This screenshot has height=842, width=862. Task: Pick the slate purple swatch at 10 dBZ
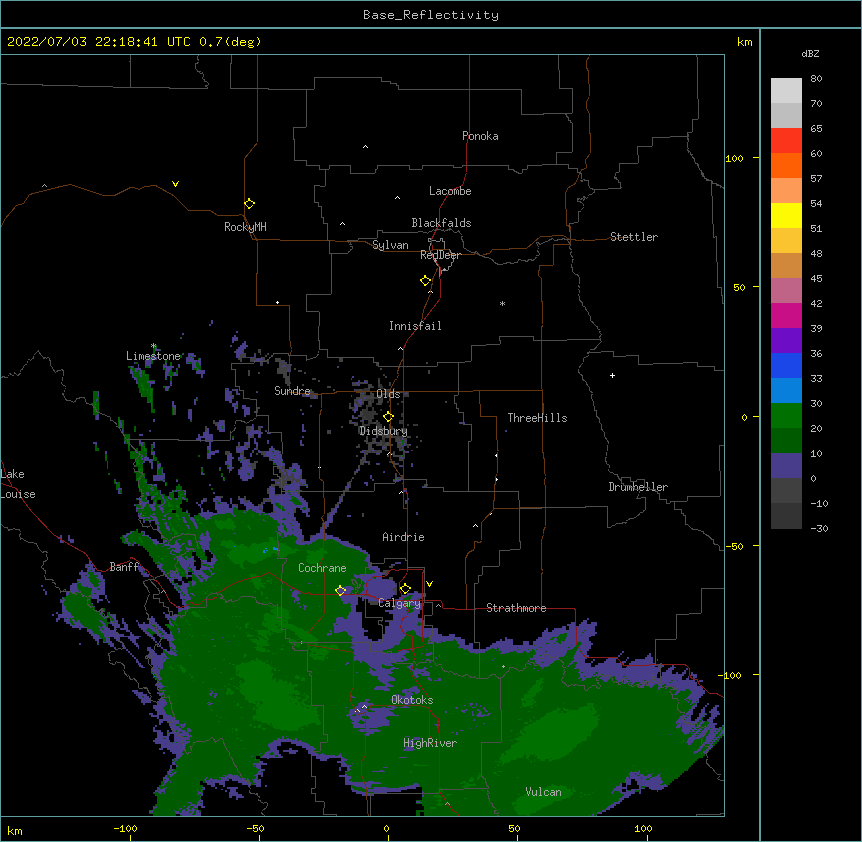click(786, 466)
